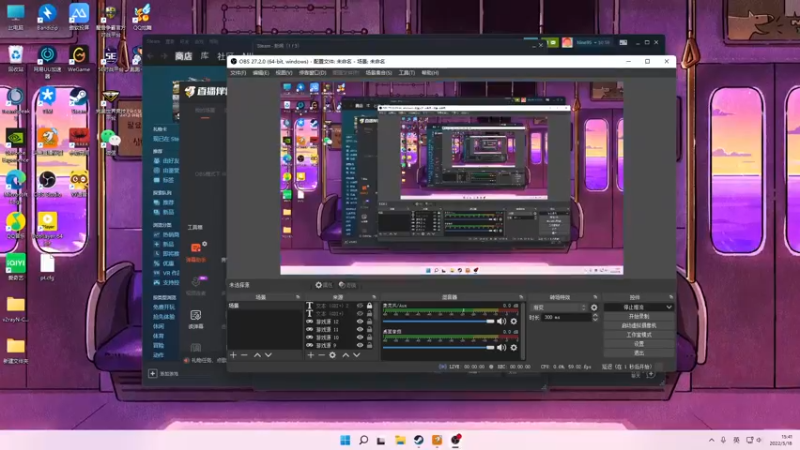Add a new source with the plus icon
This screenshot has height=450, width=800.
[310, 355]
